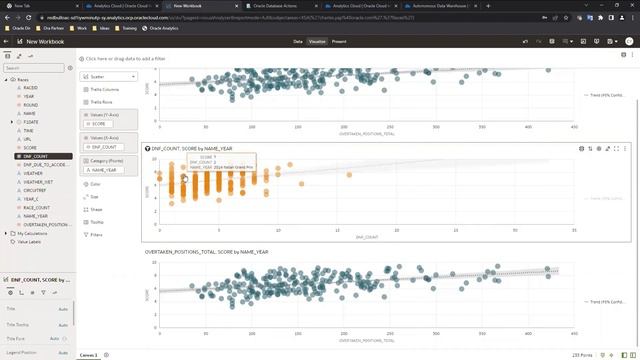Click the SCORE pill in Values Y-Axis
Viewport: 640px width, 360px height.
pyautogui.click(x=98, y=124)
